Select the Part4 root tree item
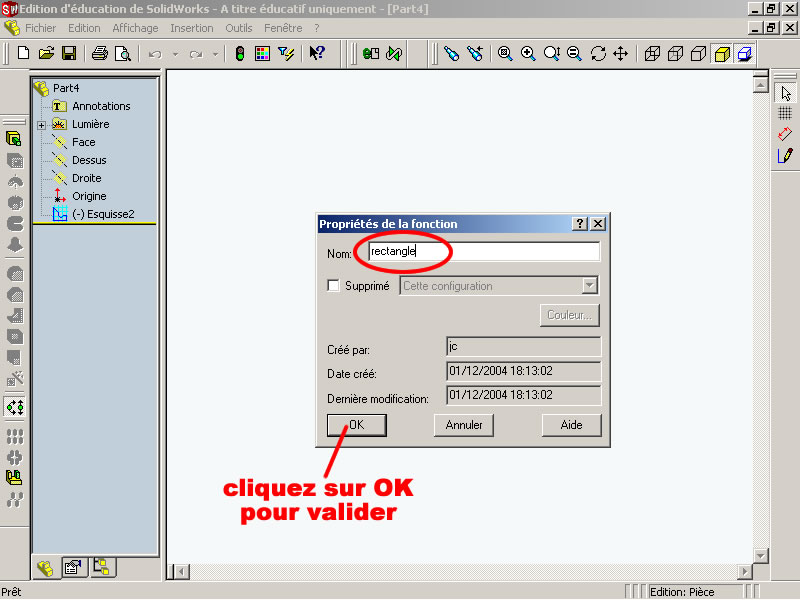The image size is (800, 600). click(x=66, y=88)
